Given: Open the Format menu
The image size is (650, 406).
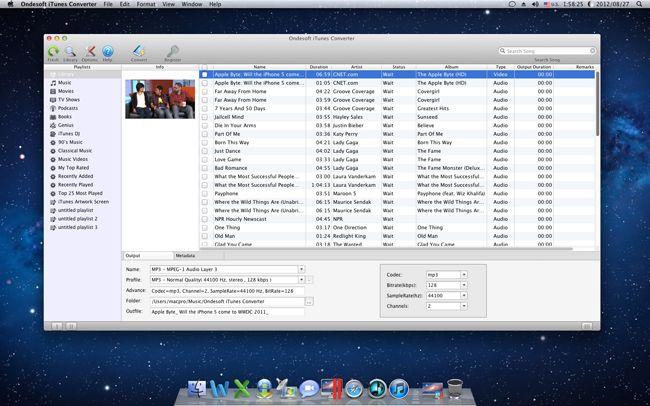Looking at the screenshot, I should 146,4.
